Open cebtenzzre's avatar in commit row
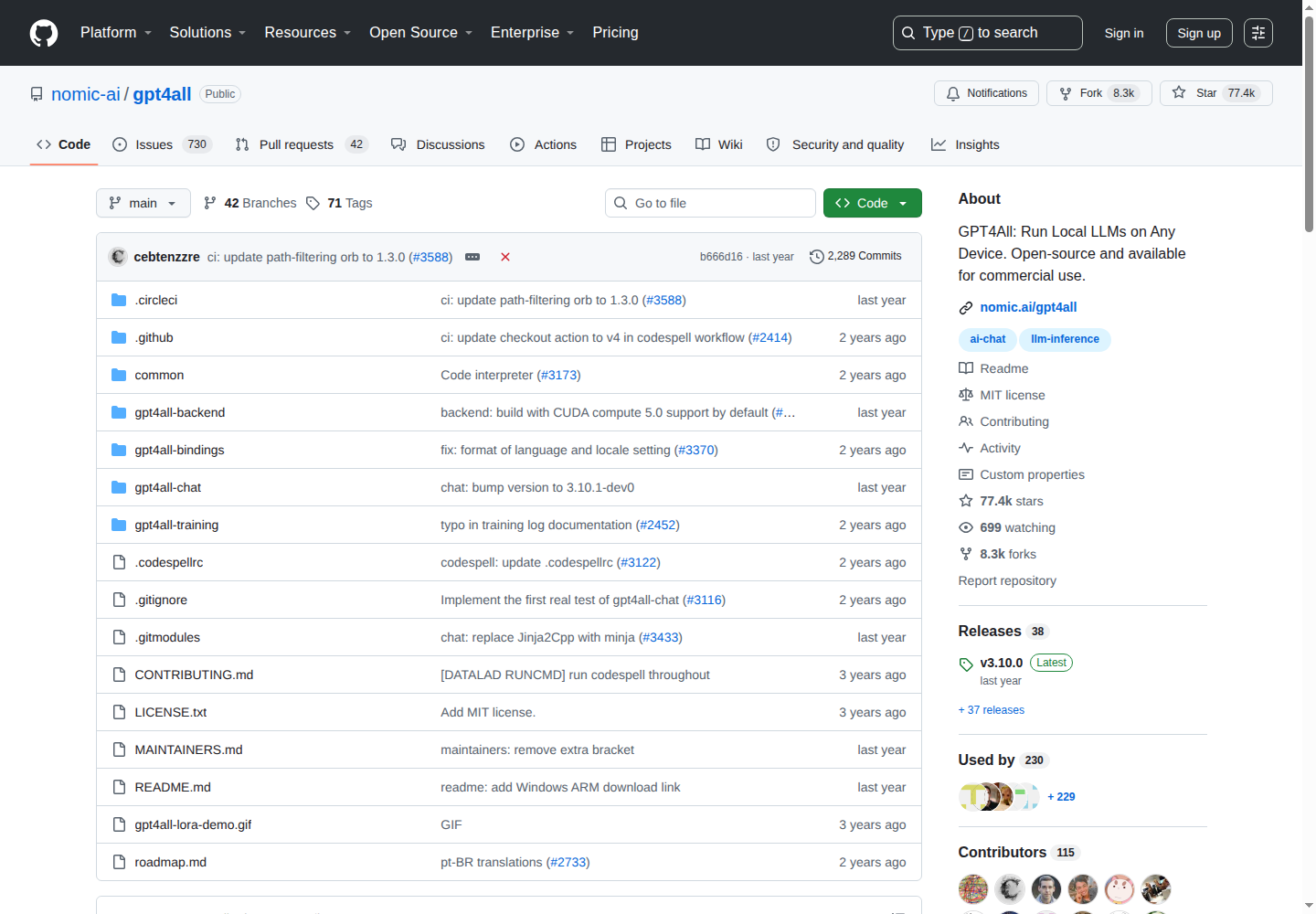Image resolution: width=1316 pixels, height=914 pixels. [118, 257]
